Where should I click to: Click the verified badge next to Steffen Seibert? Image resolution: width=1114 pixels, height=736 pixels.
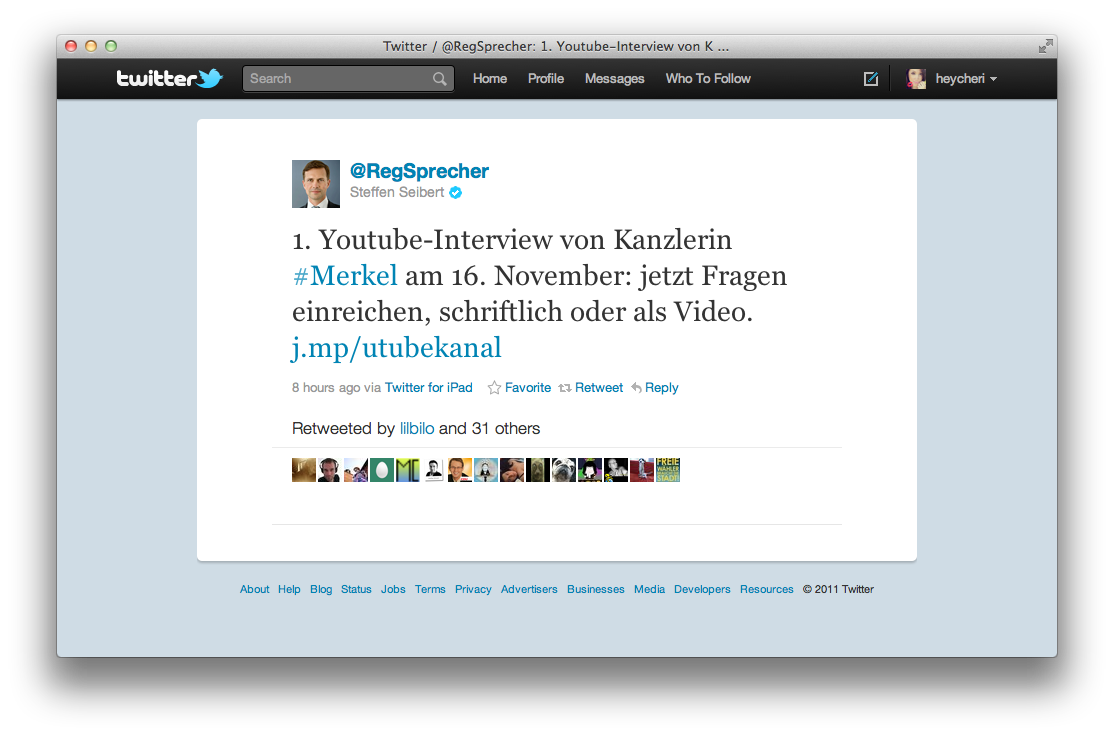(x=455, y=193)
